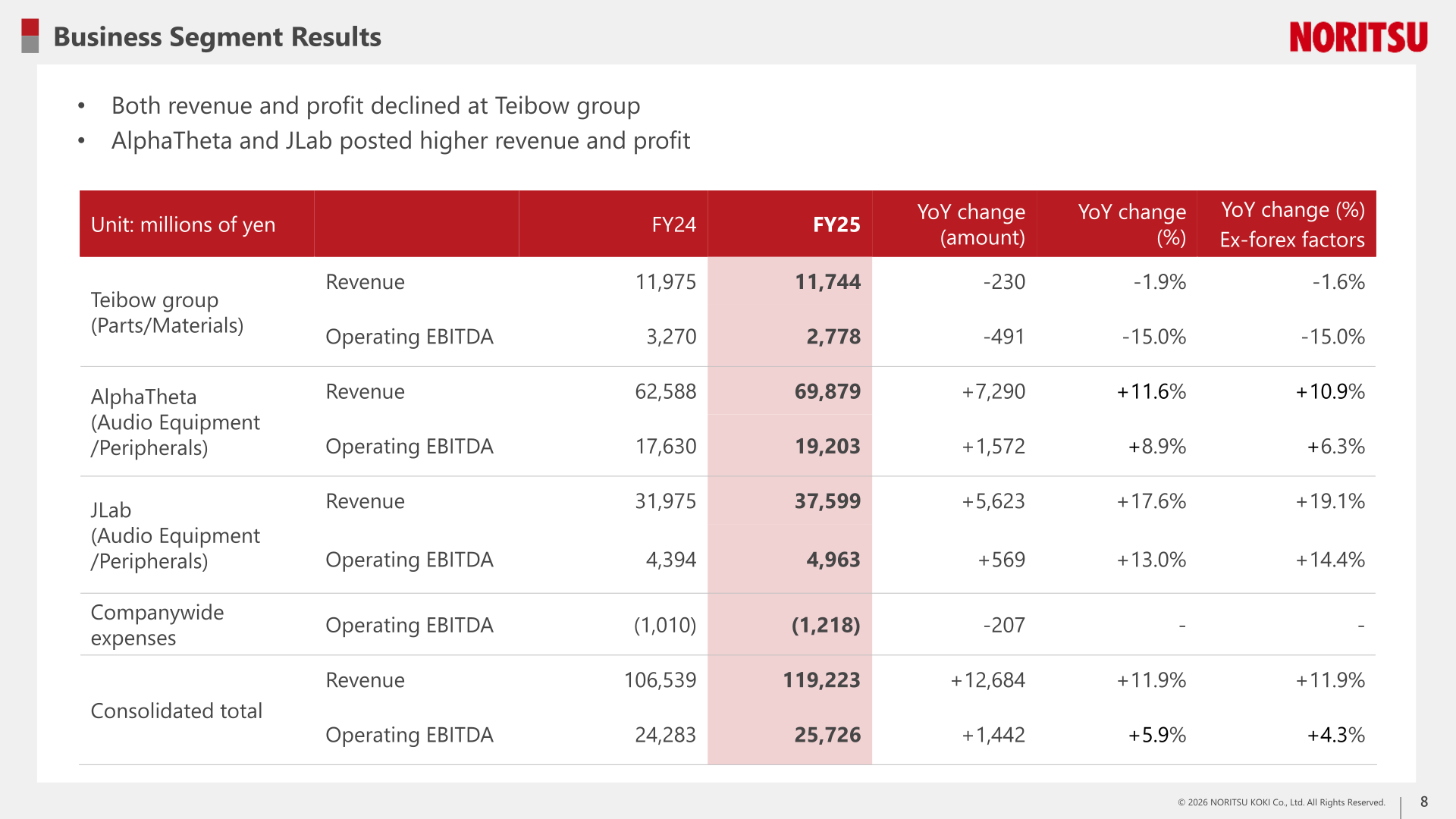Select the Business Segment Results title

click(218, 37)
